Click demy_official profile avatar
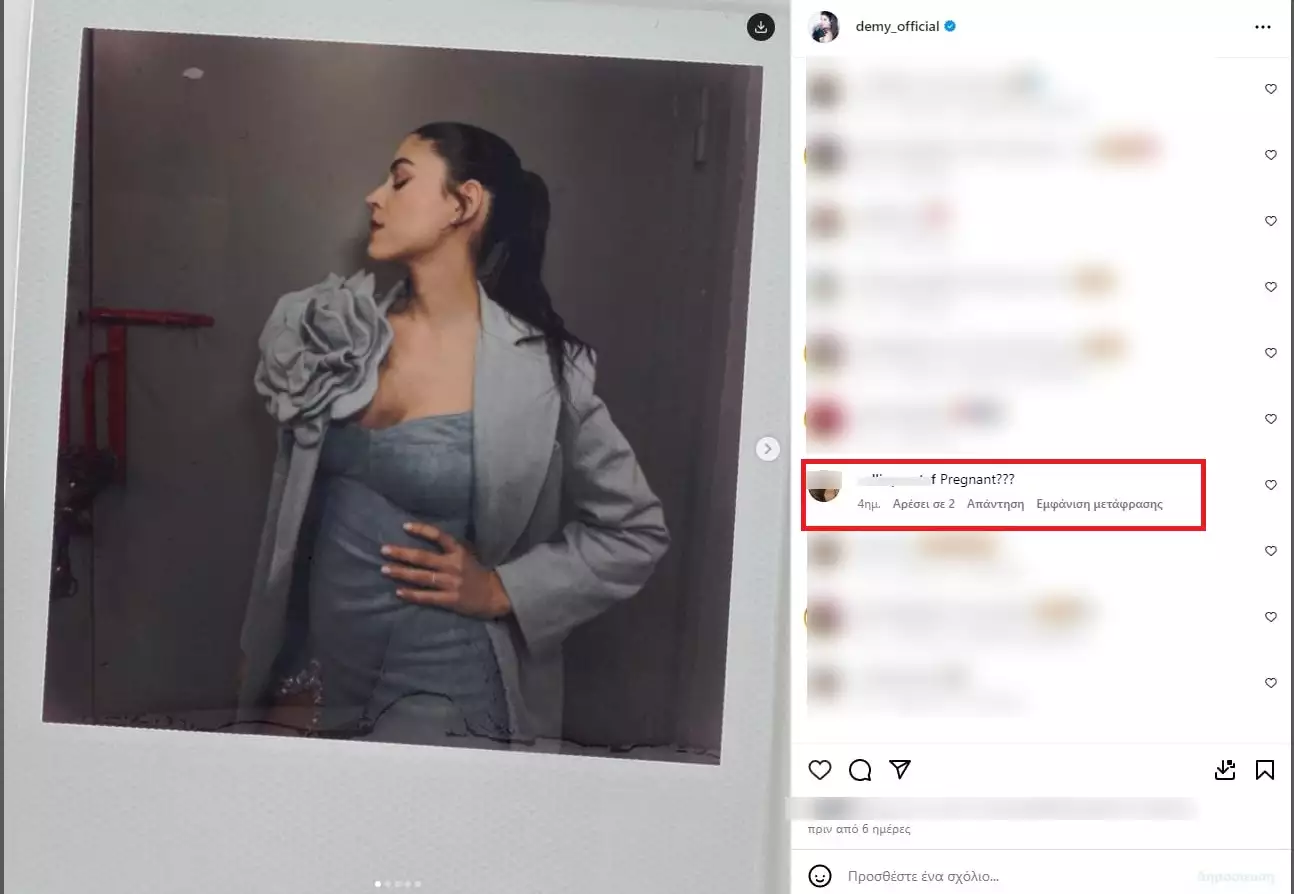This screenshot has width=1294, height=894. (825, 27)
